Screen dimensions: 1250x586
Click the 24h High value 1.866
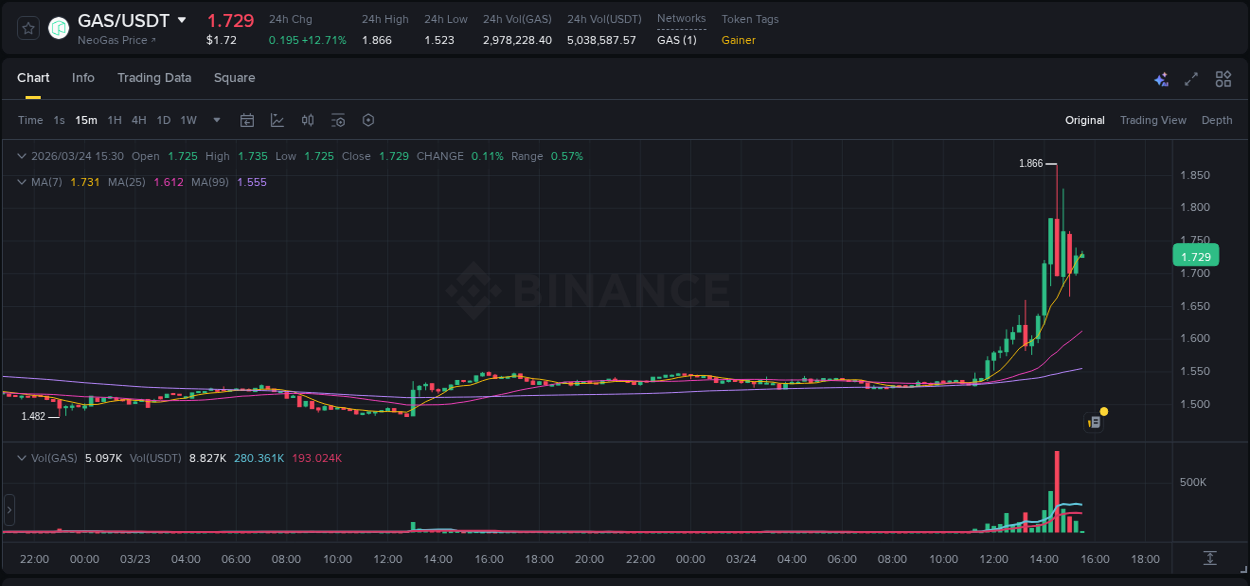click(377, 40)
